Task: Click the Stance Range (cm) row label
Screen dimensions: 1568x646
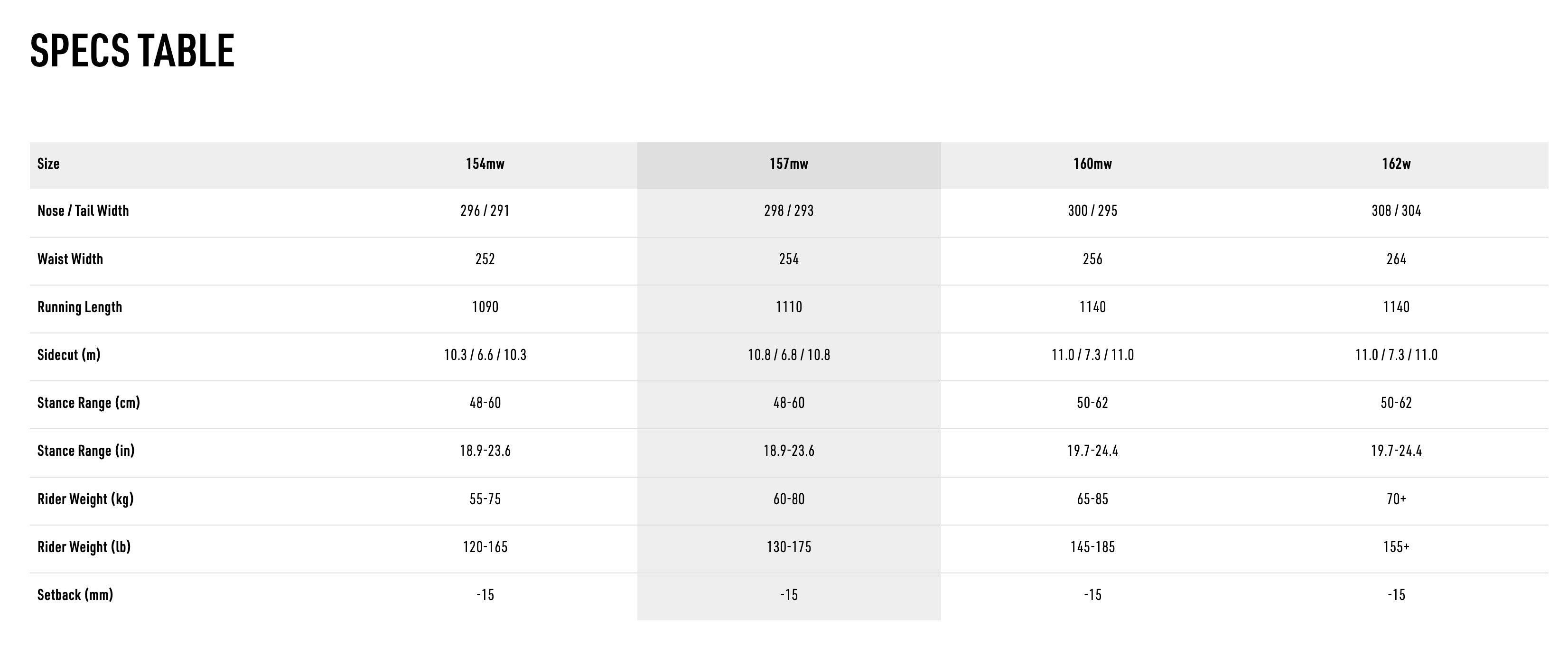Action: [88, 403]
